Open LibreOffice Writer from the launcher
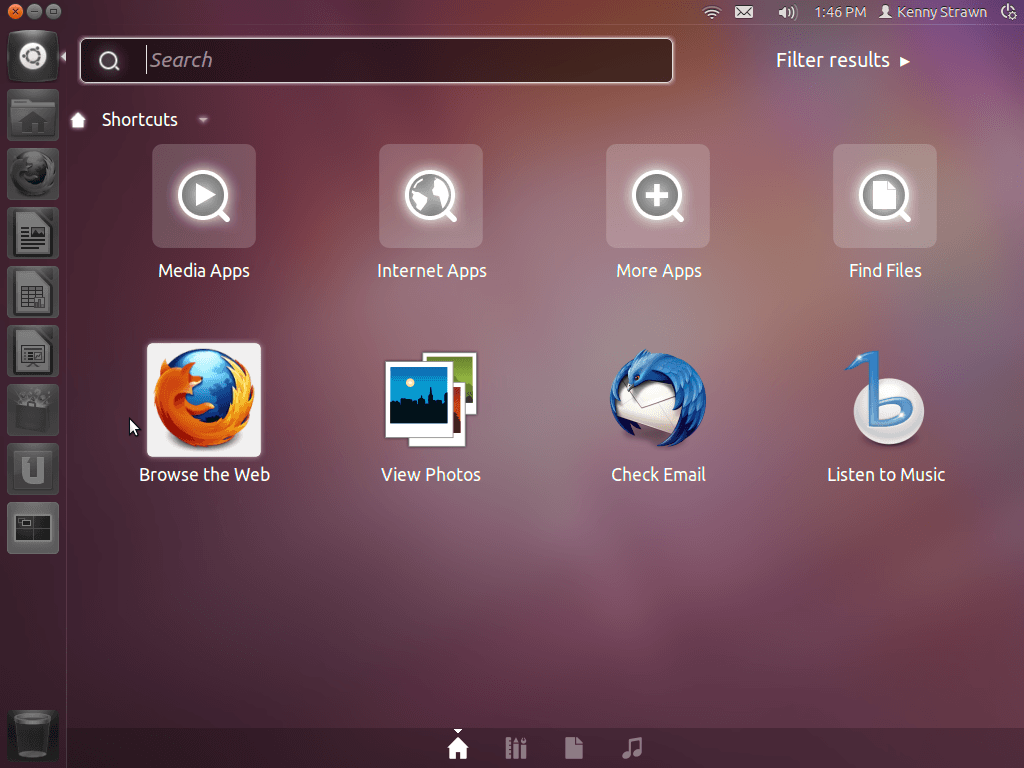This screenshot has width=1024, height=768. [33, 233]
